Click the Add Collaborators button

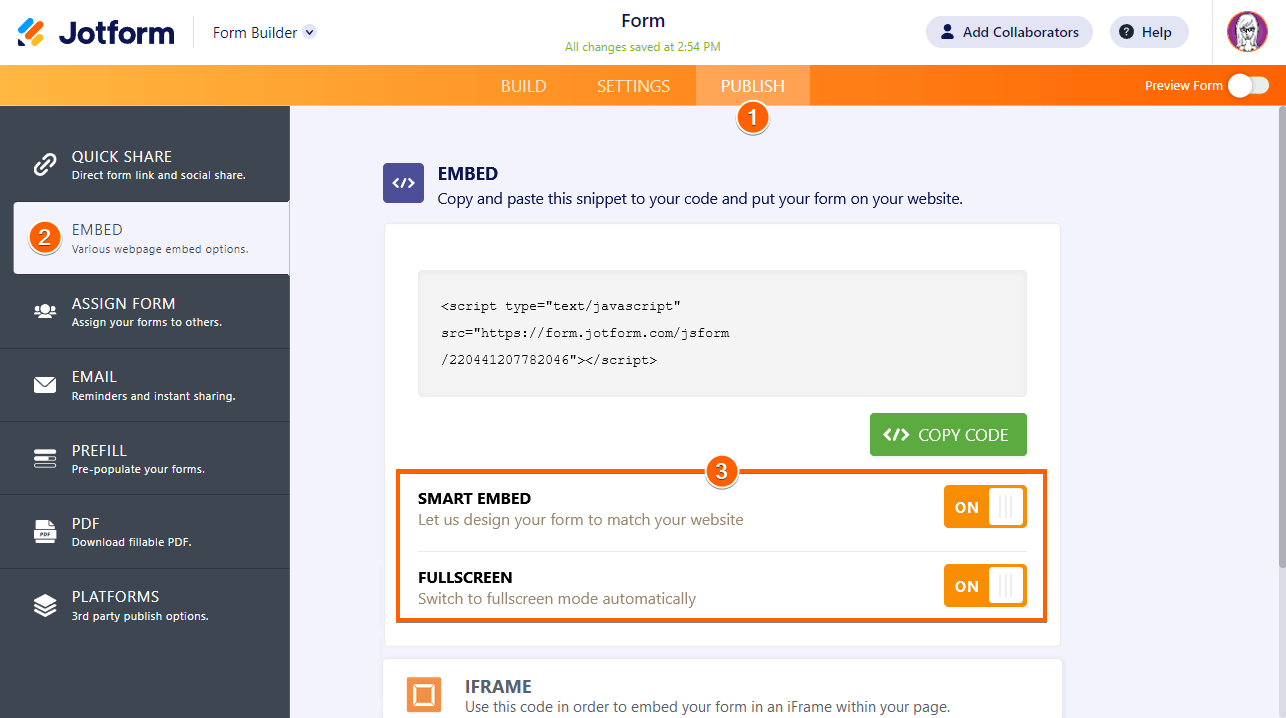tap(1009, 32)
